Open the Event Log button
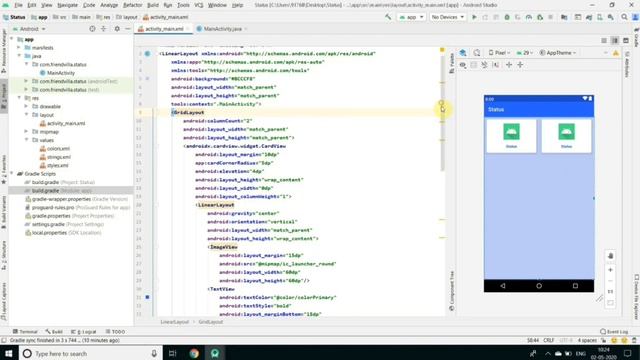The width and height of the screenshot is (640, 360). 614,332
